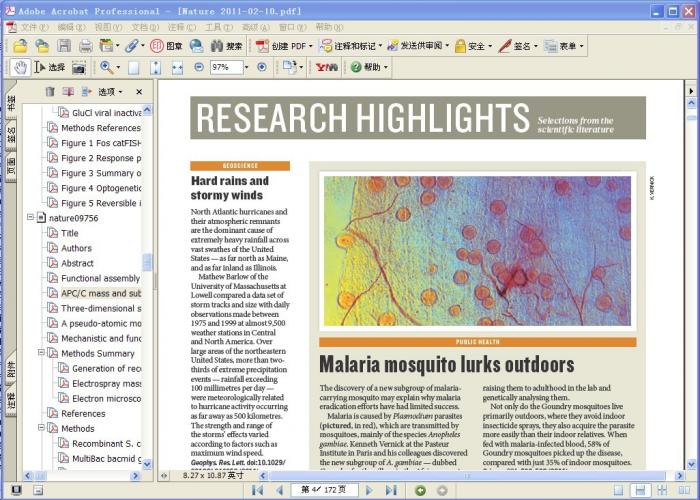Select the Abstract bookmark

(77, 263)
